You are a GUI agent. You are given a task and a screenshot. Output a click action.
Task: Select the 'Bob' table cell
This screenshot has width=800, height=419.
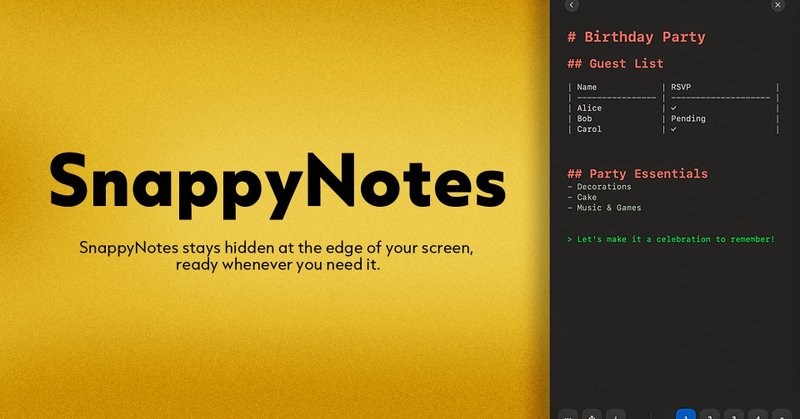[585, 119]
